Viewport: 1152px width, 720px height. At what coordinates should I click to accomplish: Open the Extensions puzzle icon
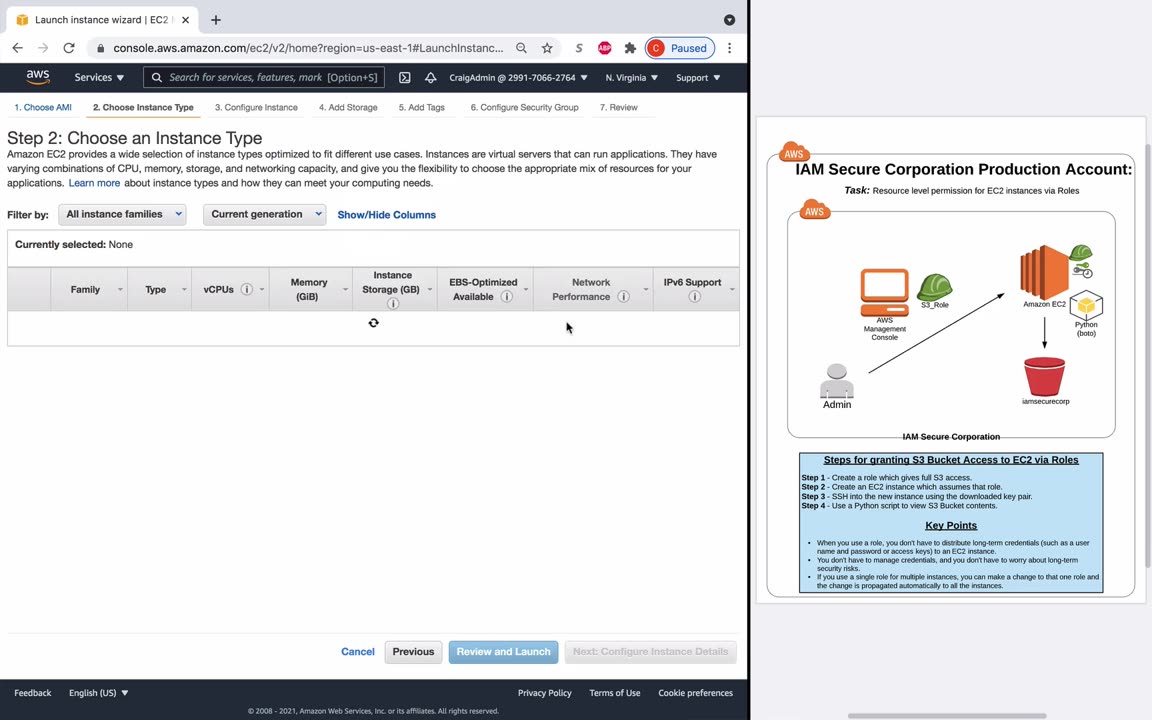coord(630,48)
